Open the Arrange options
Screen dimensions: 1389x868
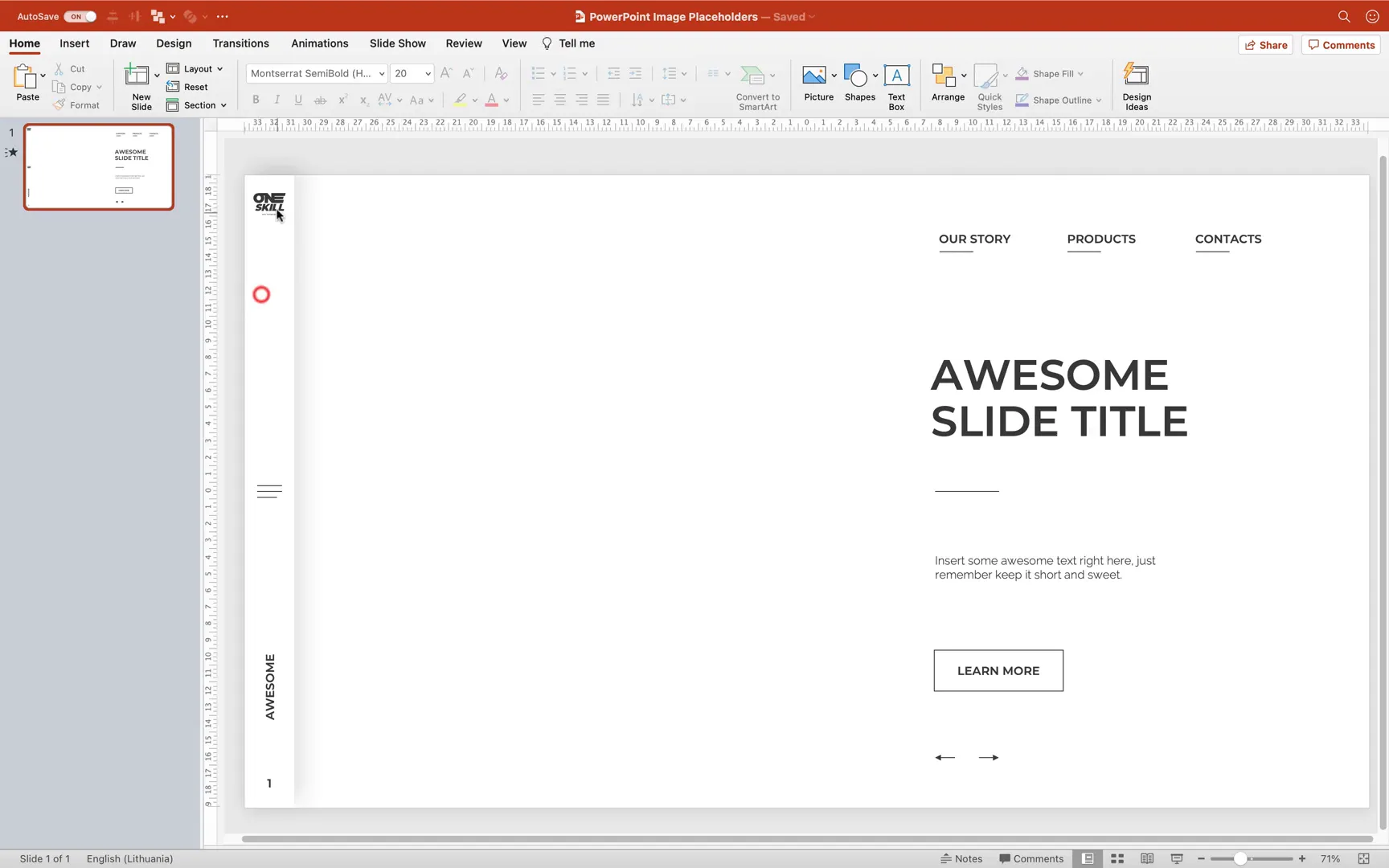948,84
